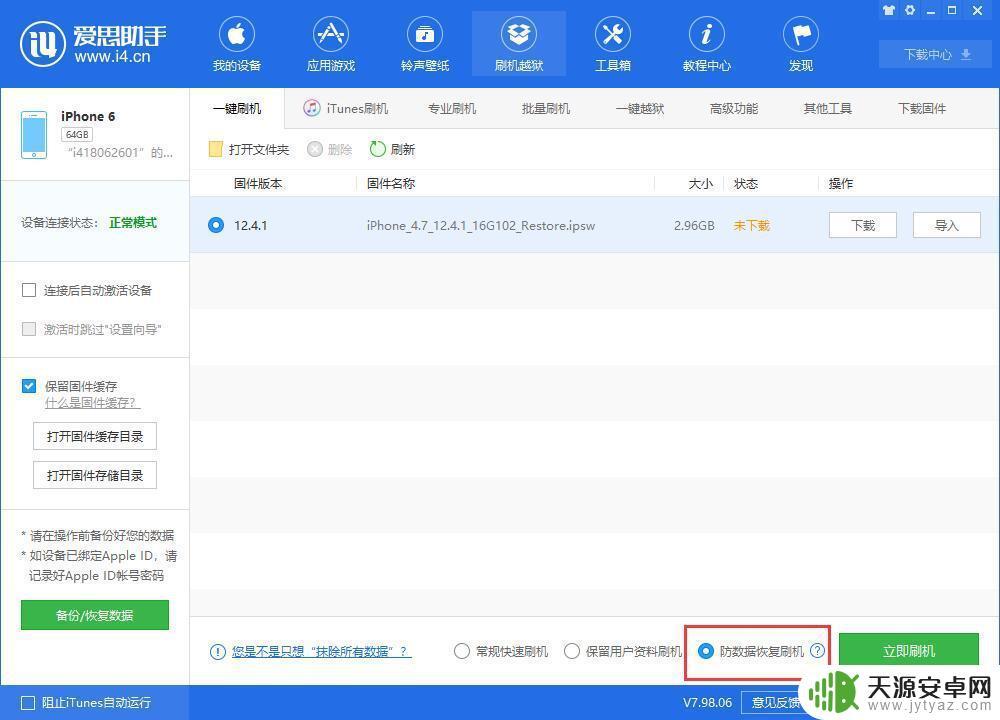This screenshot has width=1000, height=720.
Task: Click 2.96GB size value
Action: point(694,225)
